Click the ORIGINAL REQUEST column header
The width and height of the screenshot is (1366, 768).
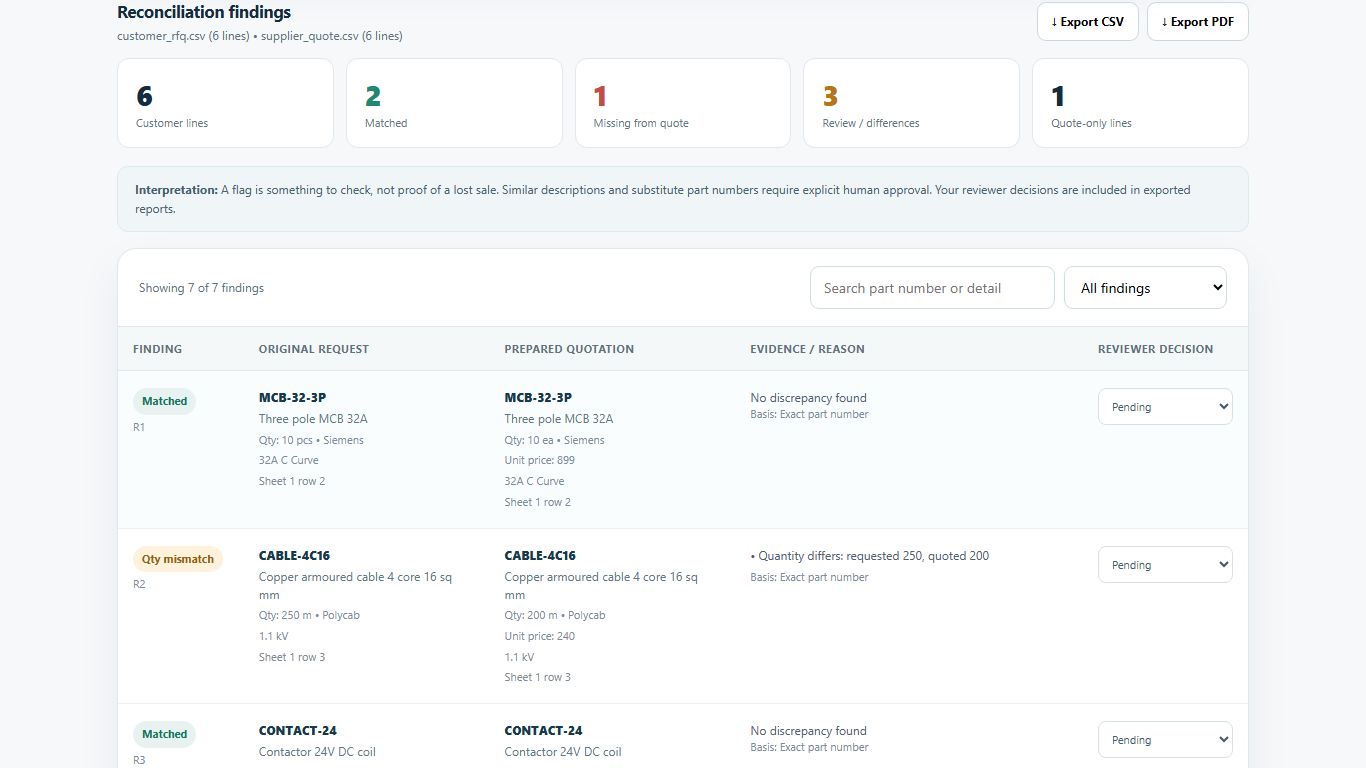[x=314, y=349]
